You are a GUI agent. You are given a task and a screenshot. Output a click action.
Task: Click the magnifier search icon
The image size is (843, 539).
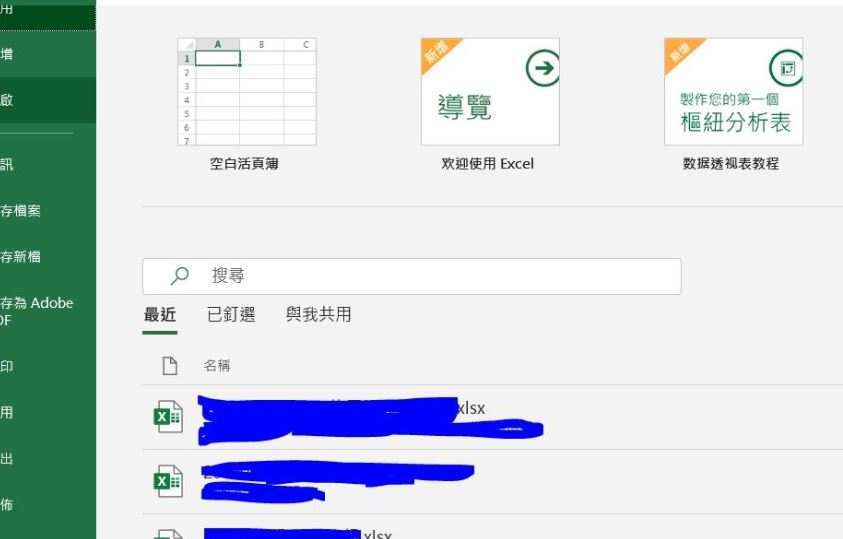(x=180, y=276)
